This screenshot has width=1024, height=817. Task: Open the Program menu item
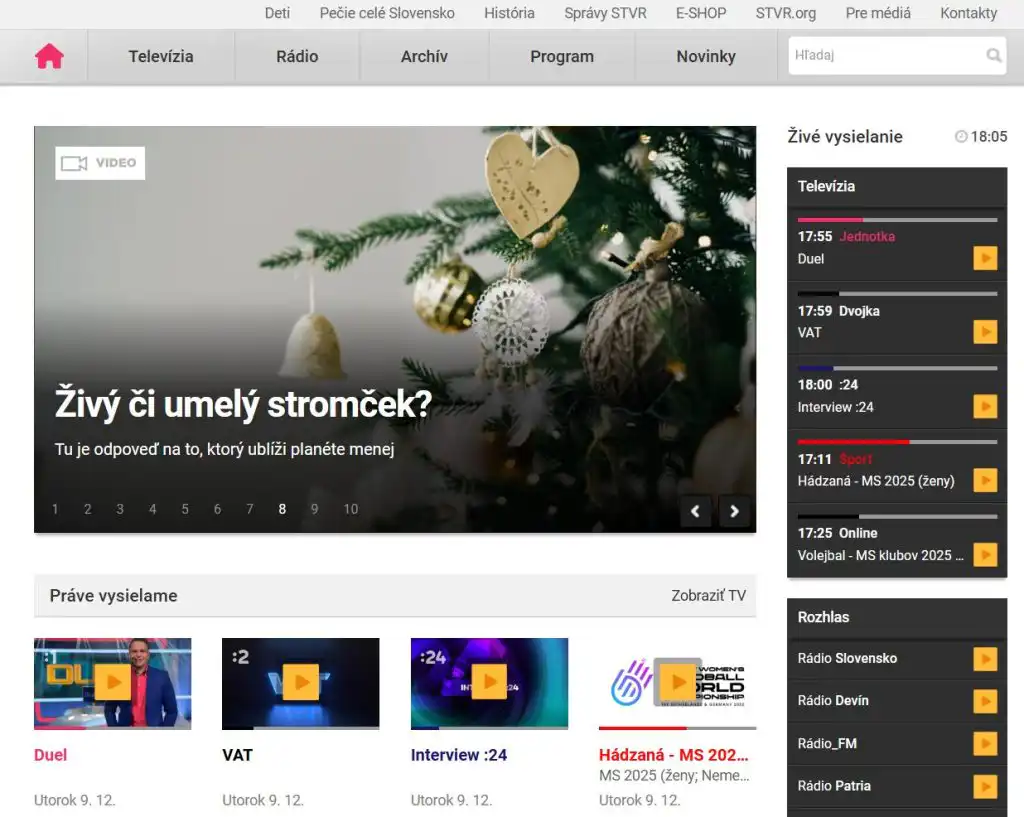(x=561, y=57)
